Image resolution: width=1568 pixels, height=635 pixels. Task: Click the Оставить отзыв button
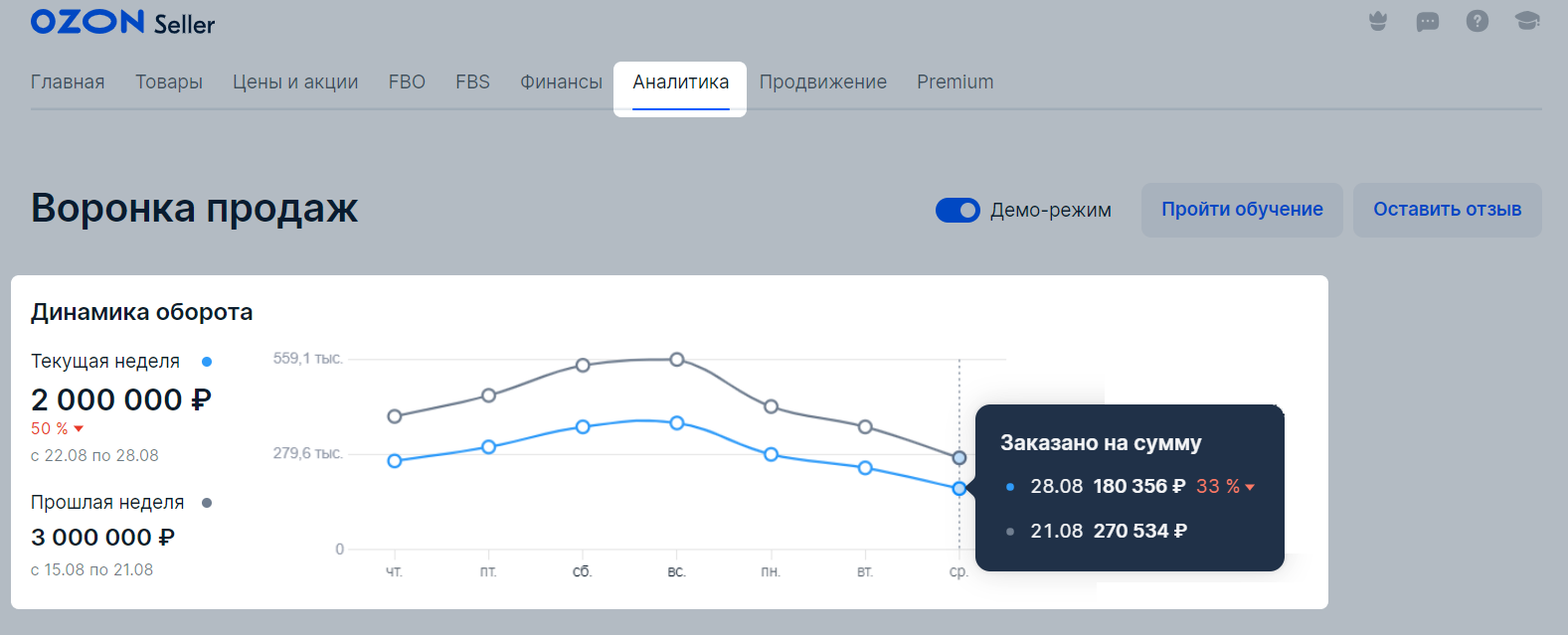[1447, 210]
